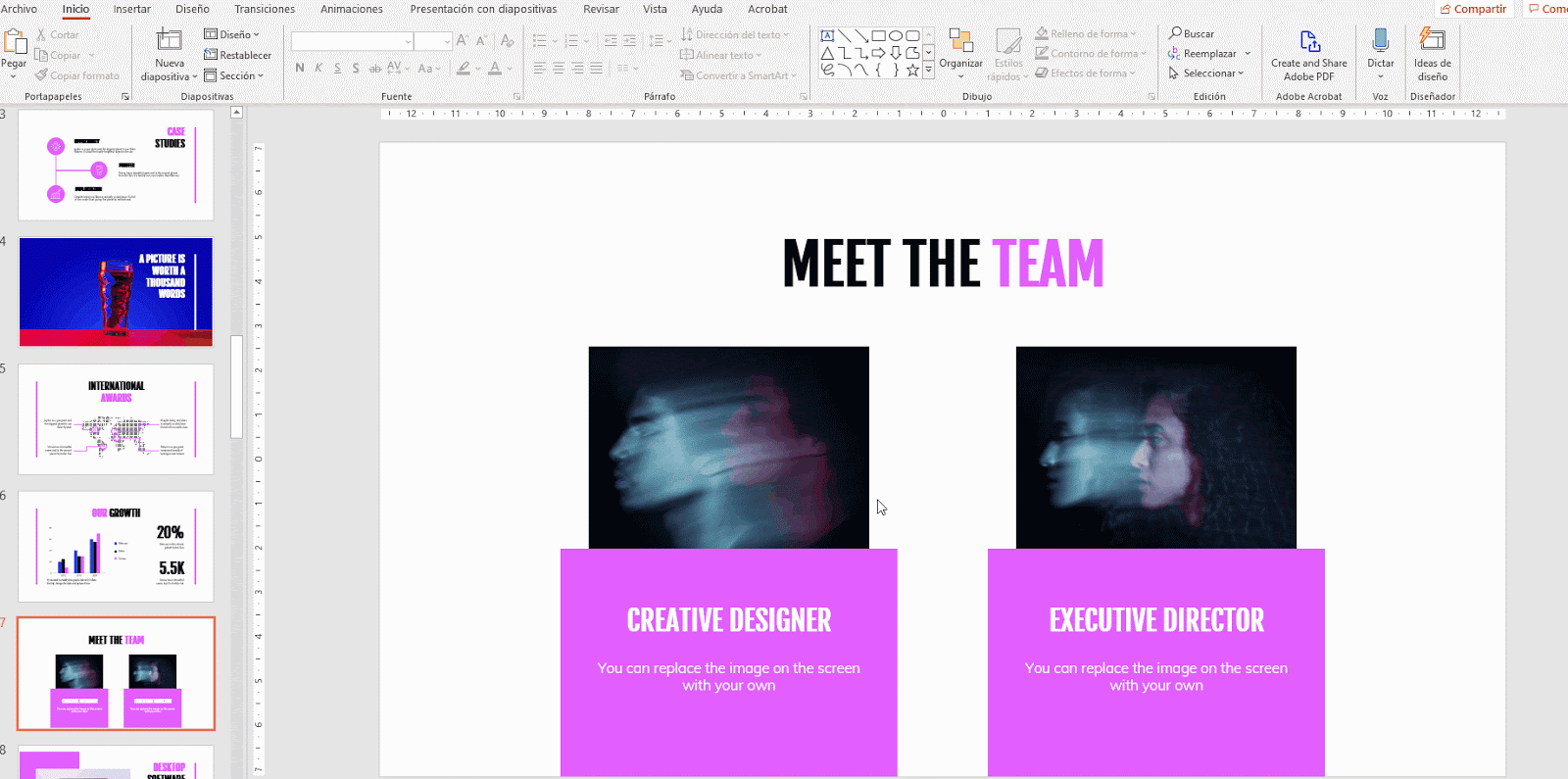The height and width of the screenshot is (779, 1568).
Task: Click the Compartir button
Action: tap(1474, 9)
